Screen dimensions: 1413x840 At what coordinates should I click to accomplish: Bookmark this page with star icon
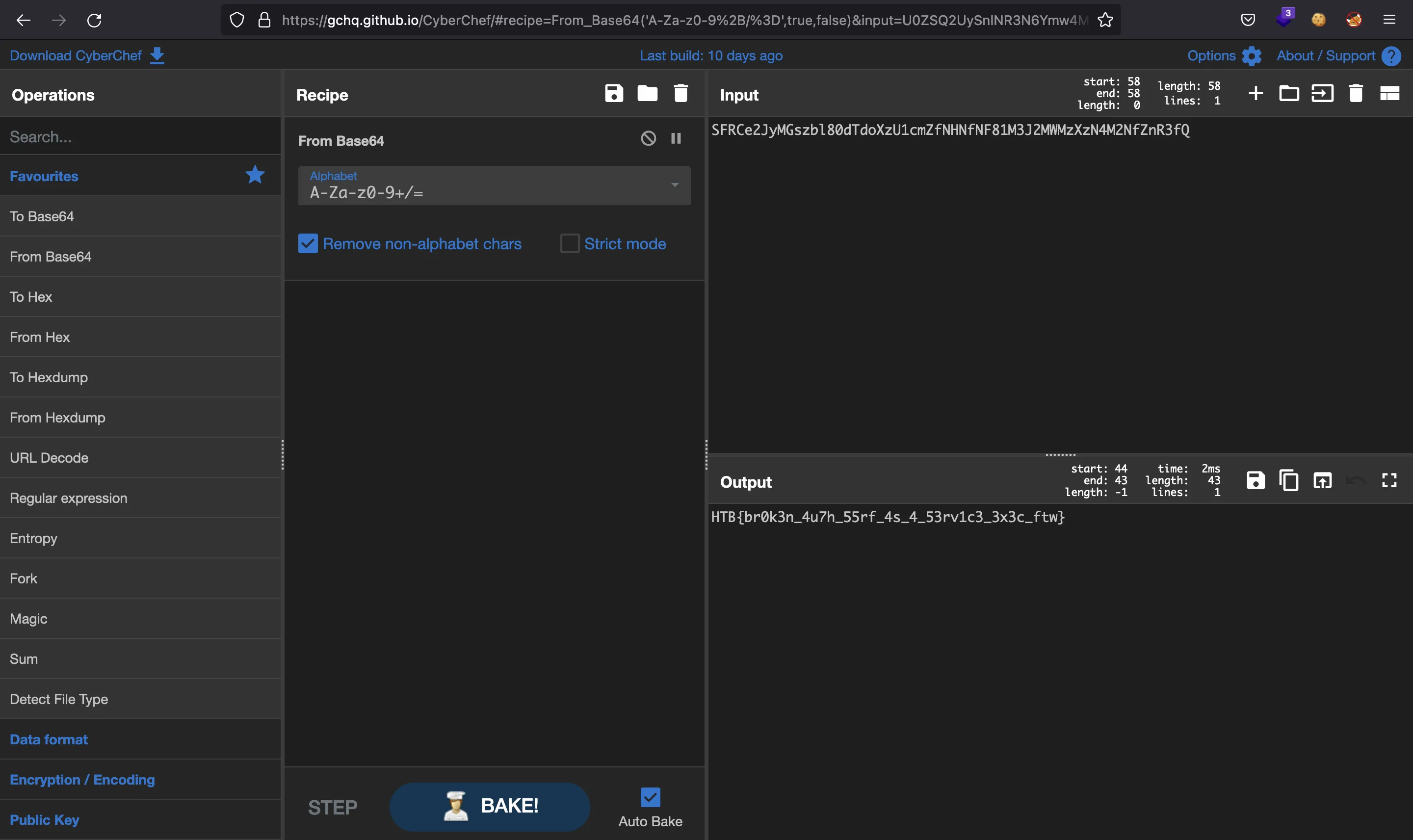(1105, 21)
